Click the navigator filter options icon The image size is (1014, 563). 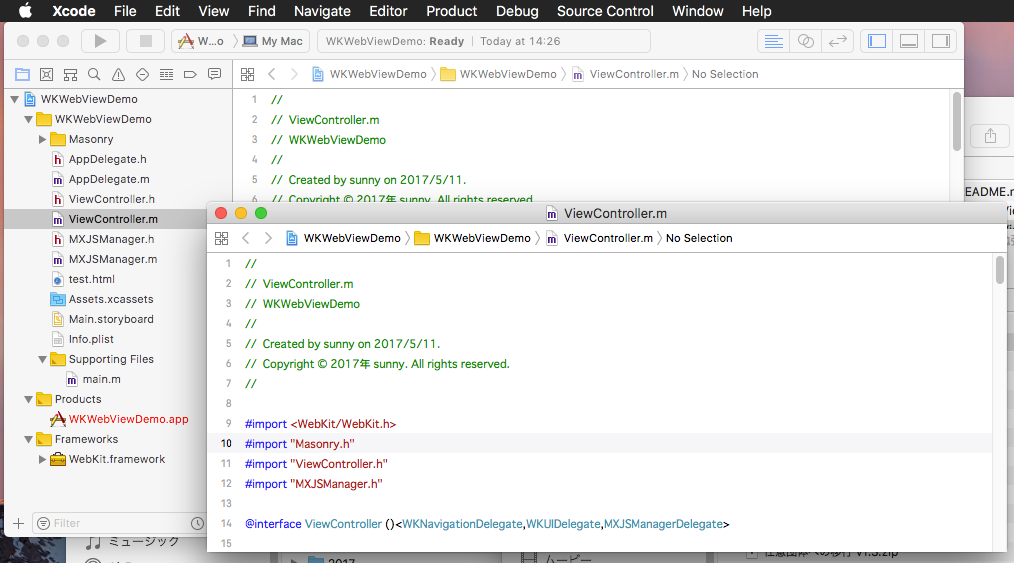point(43,524)
